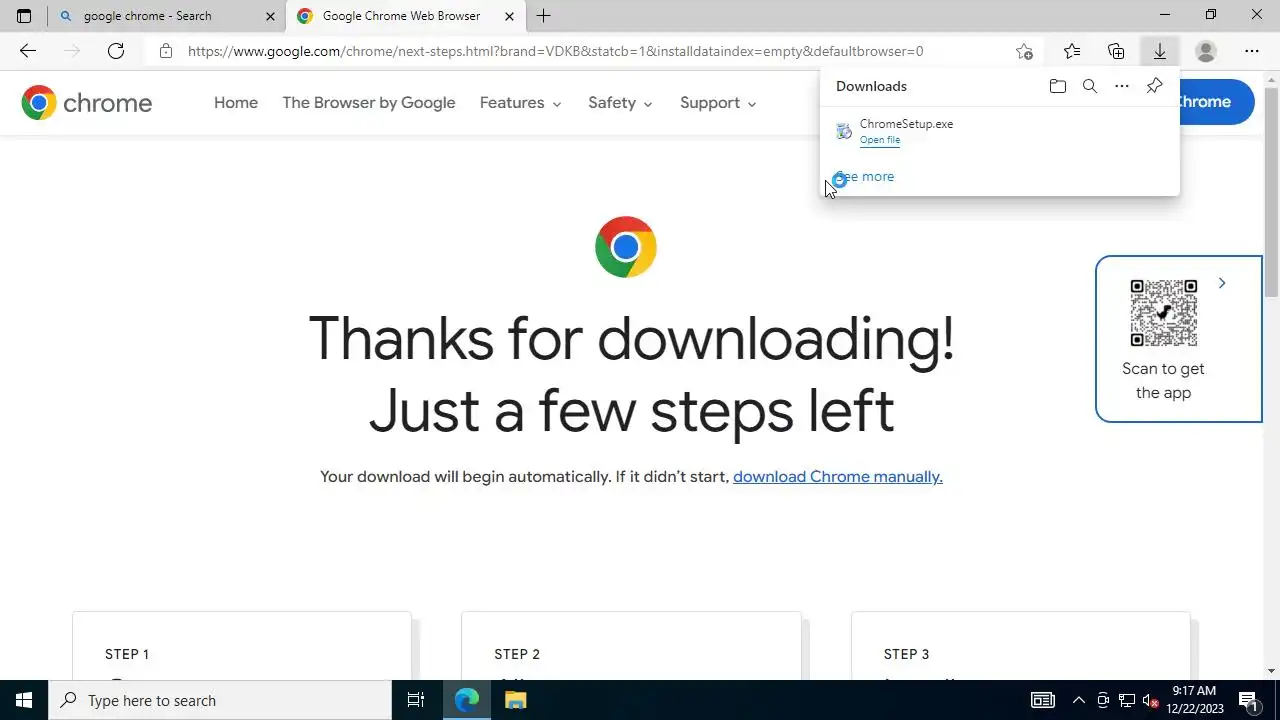Open File Explorer from taskbar
Image resolution: width=1280 pixels, height=720 pixels.
tap(515, 700)
